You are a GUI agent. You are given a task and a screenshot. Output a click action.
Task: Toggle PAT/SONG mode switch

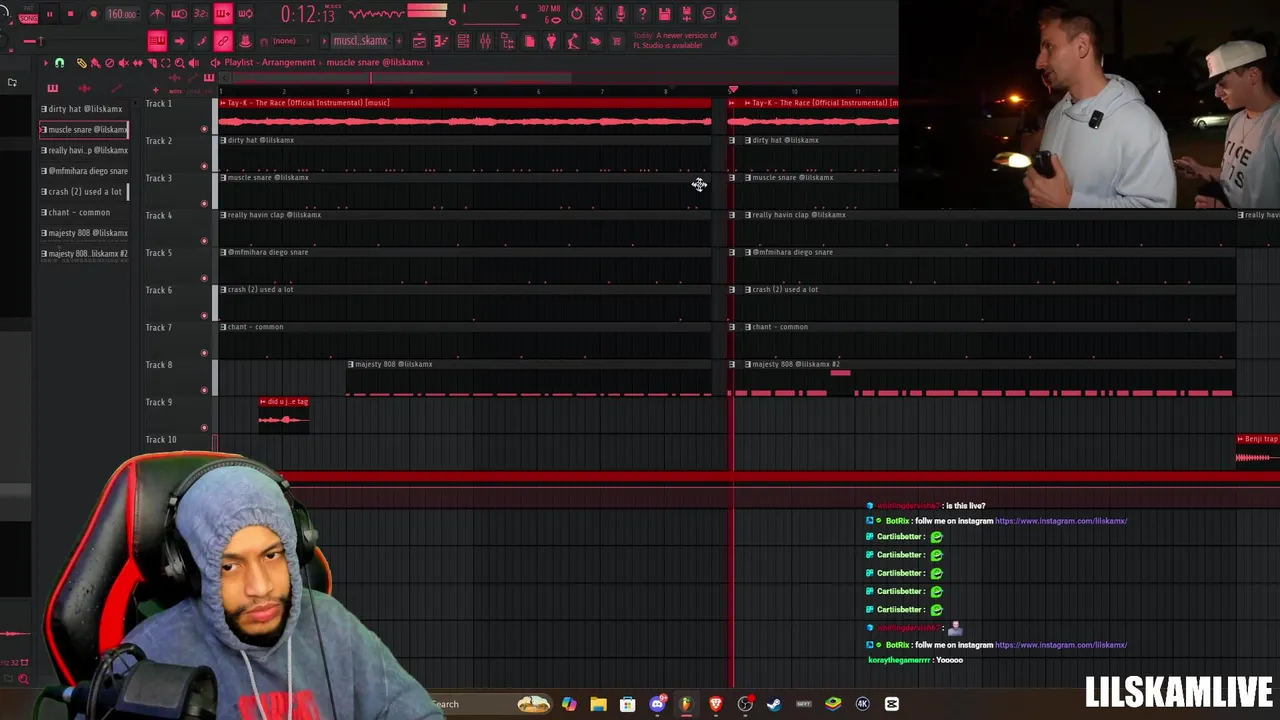(x=28, y=16)
